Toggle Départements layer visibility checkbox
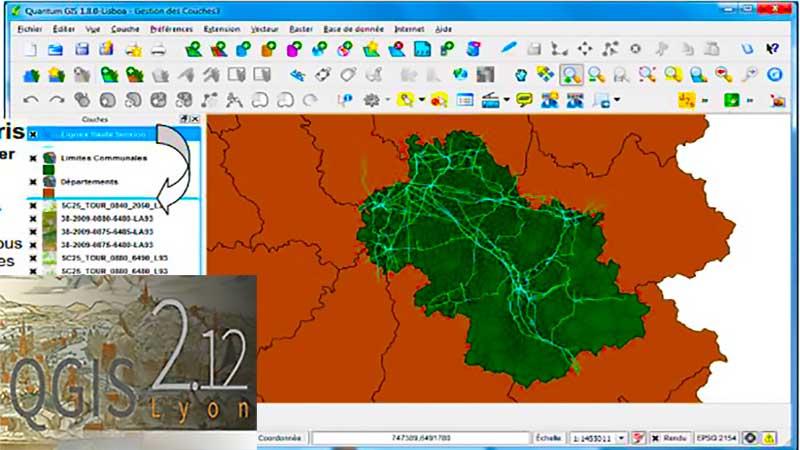 click(33, 182)
